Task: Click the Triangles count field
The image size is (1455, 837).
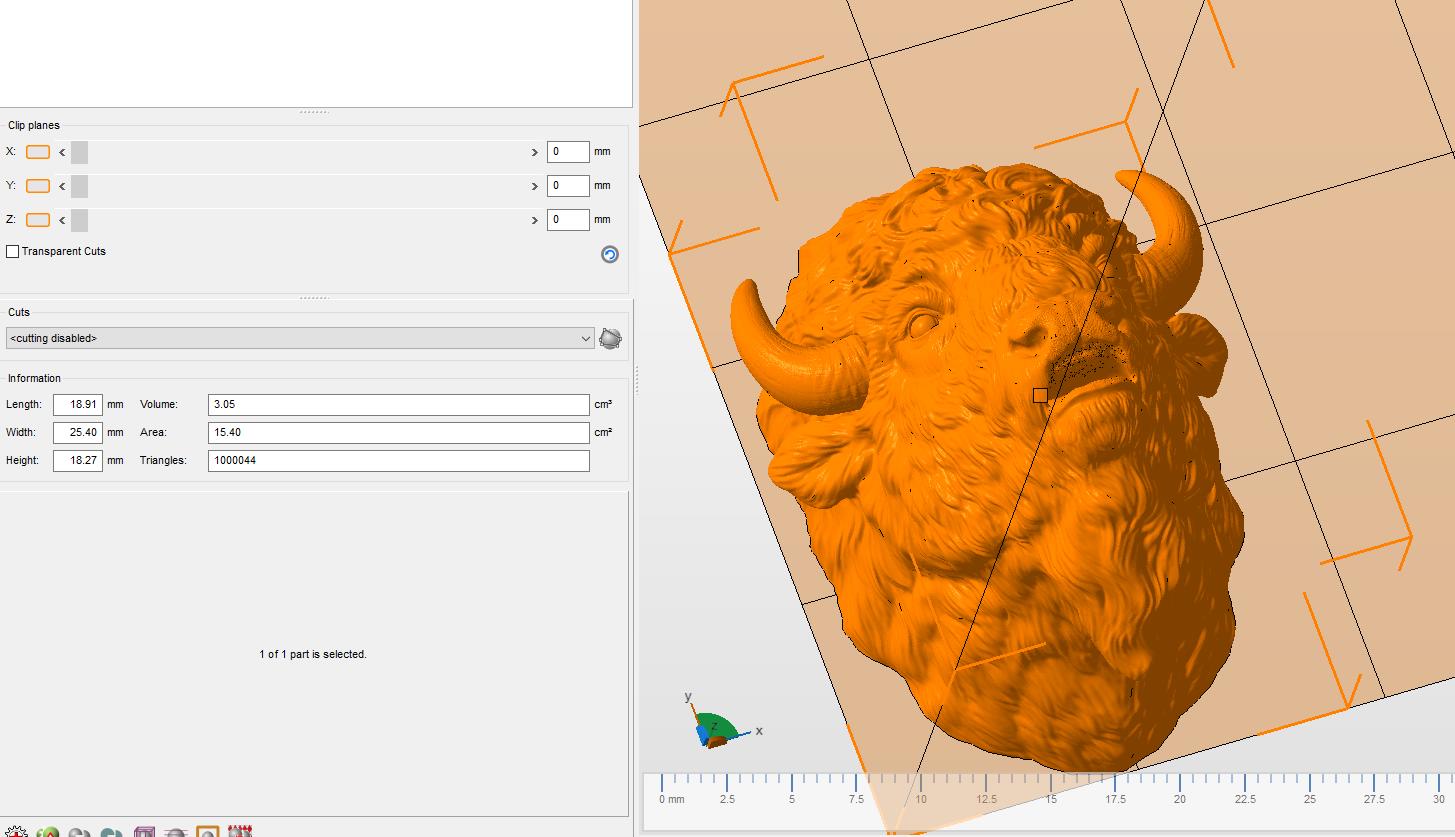Action: pos(398,461)
